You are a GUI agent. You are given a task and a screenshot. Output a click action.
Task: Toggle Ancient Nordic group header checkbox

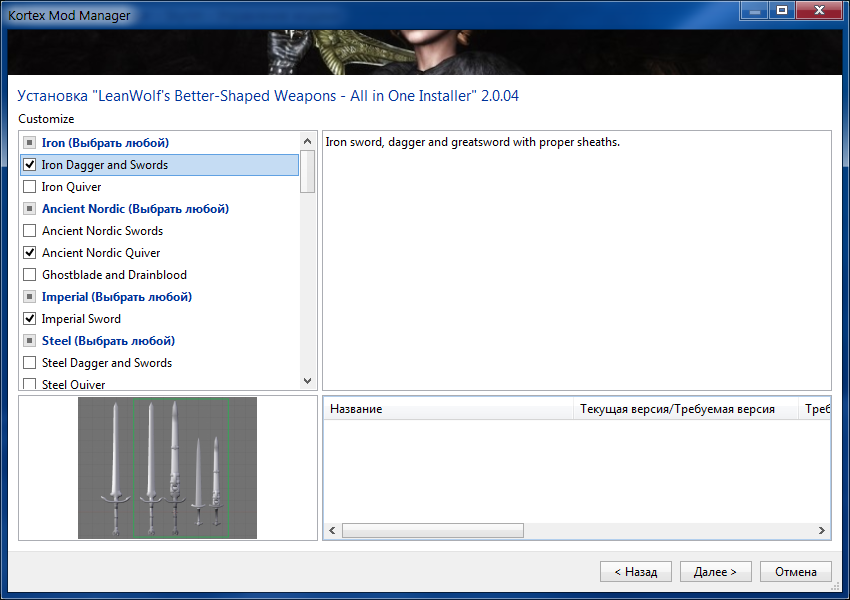click(x=30, y=209)
